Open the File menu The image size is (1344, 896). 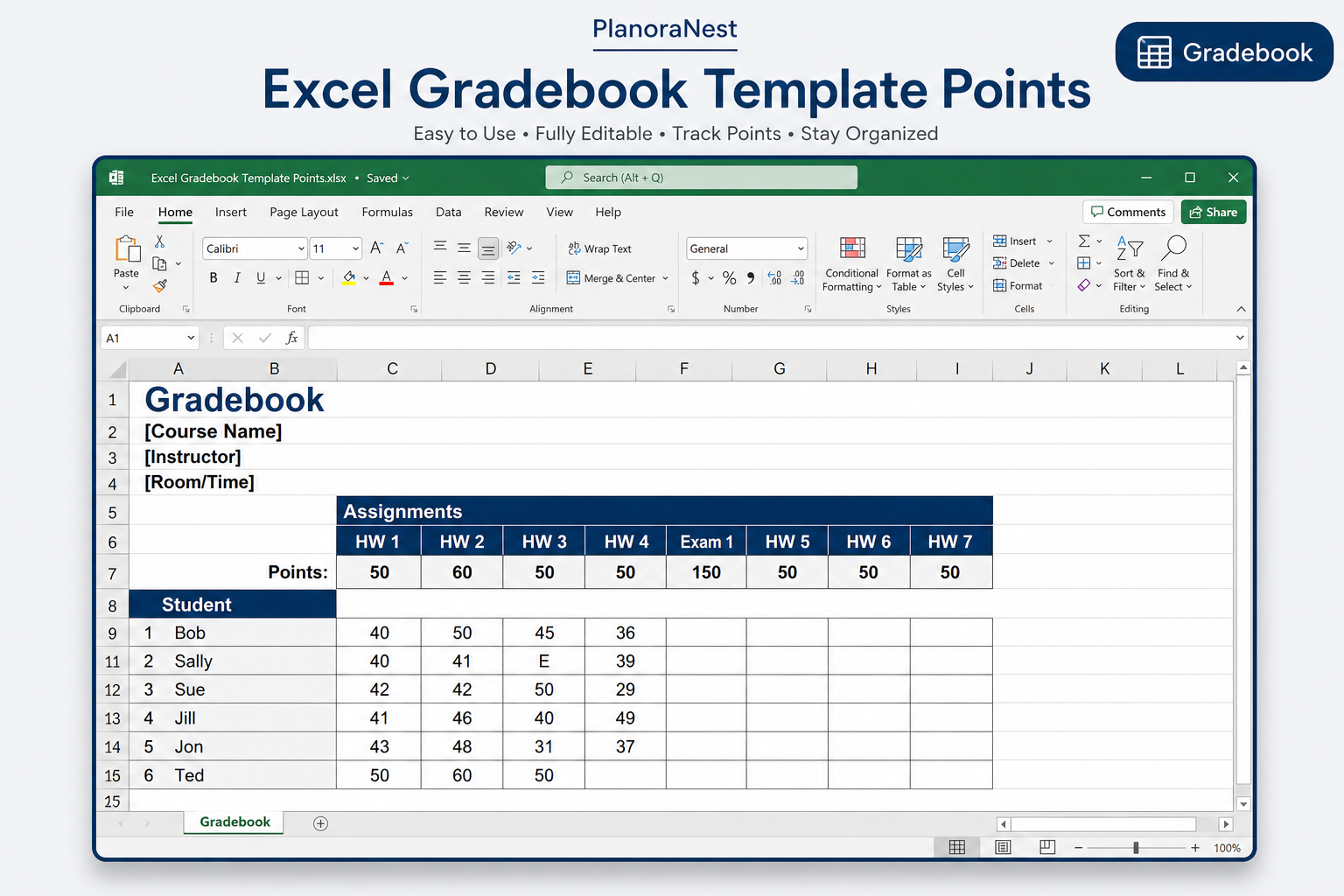(x=124, y=212)
